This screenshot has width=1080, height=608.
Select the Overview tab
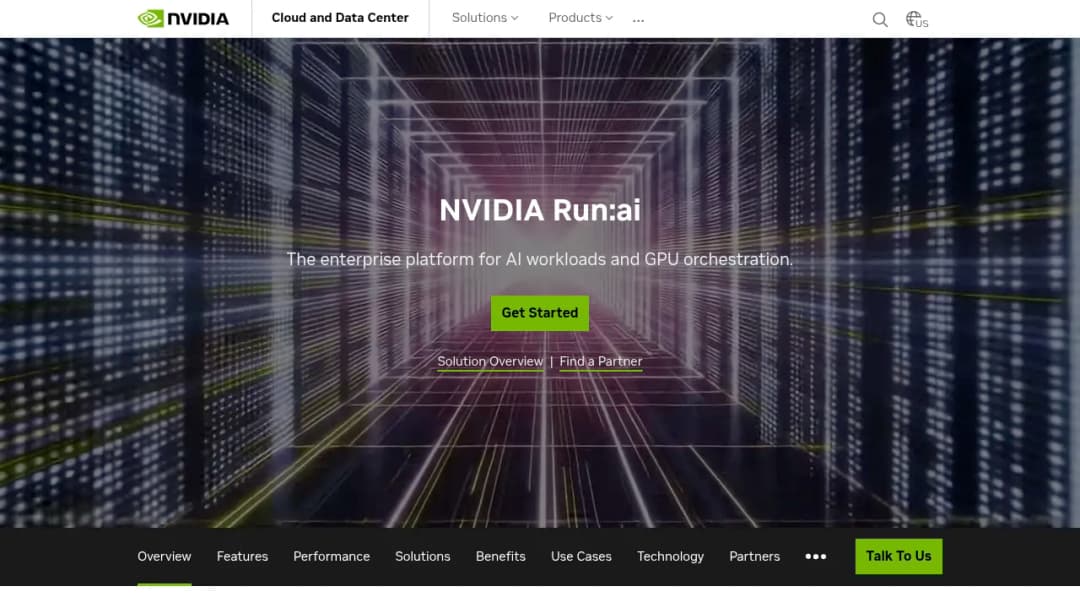click(164, 556)
